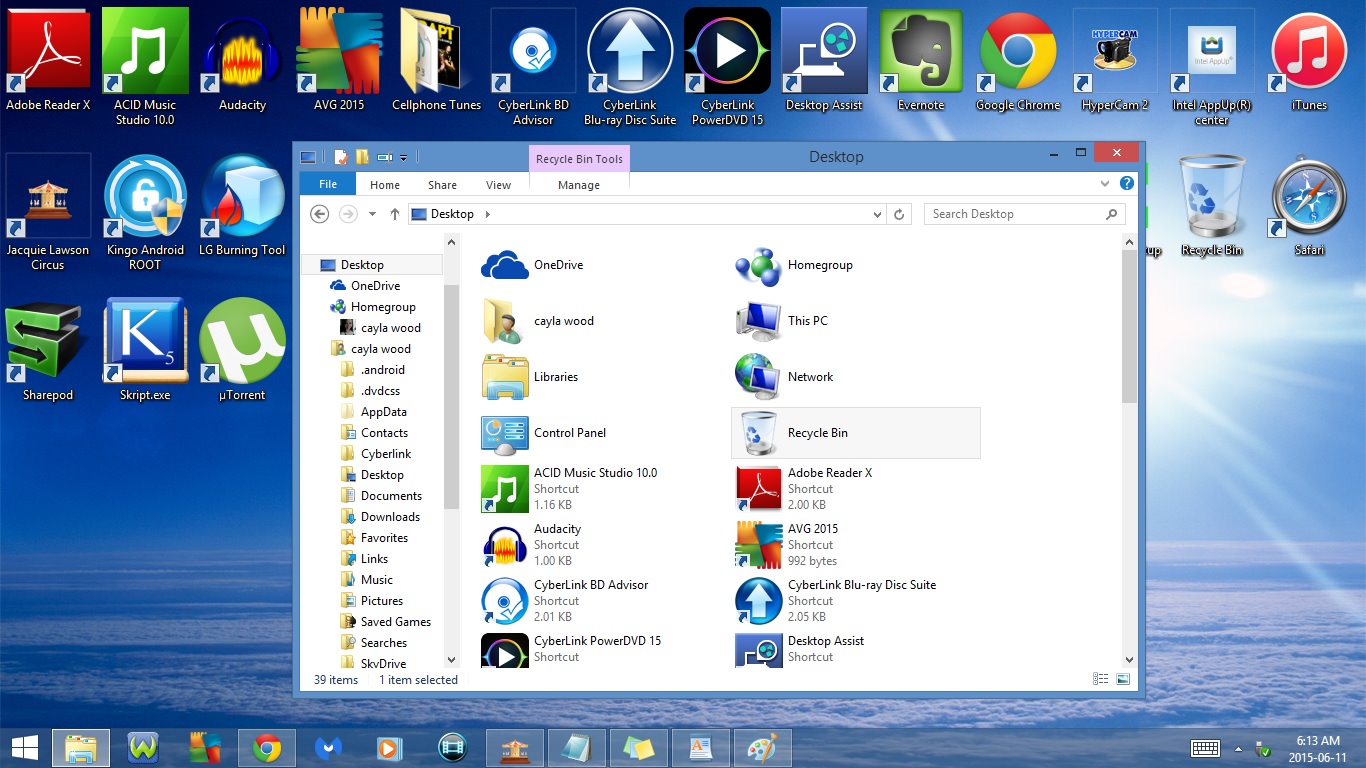The image size is (1366, 768).
Task: Switch to large thumbnails view in status bar
Action: (1123, 679)
